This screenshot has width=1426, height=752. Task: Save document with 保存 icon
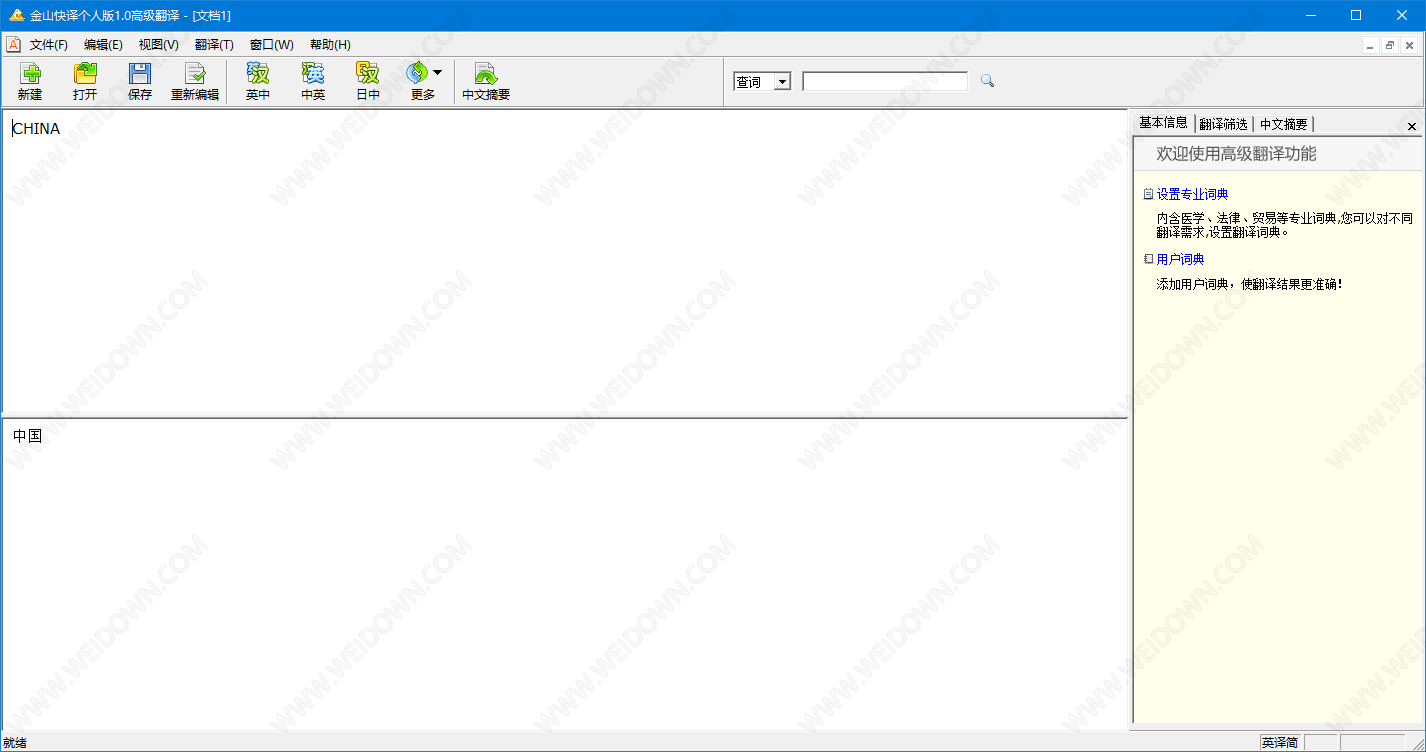point(140,82)
